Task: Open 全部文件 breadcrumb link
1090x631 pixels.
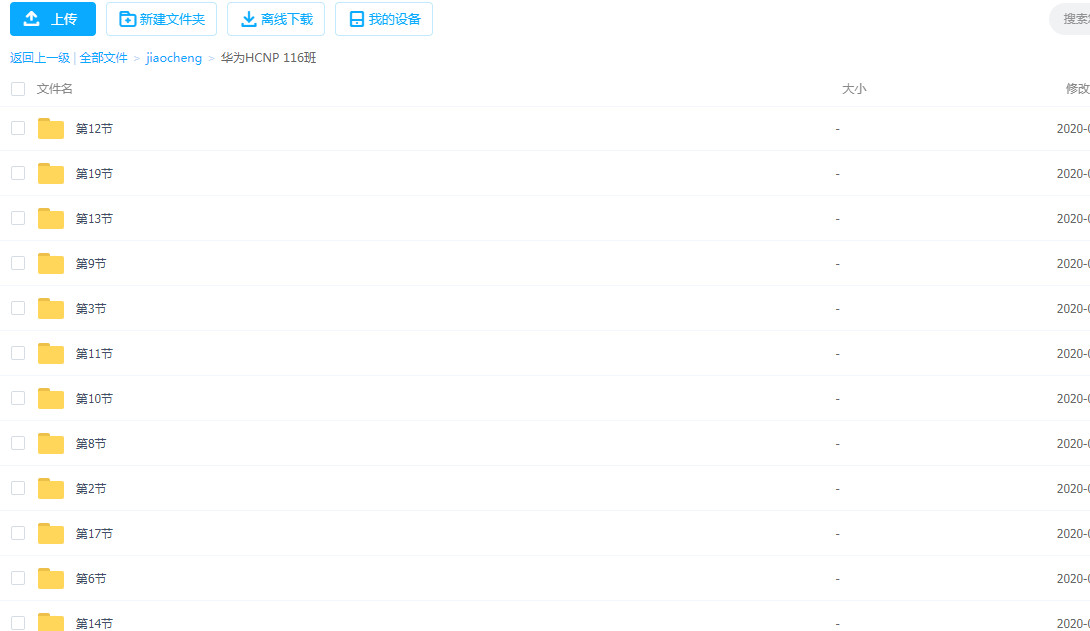Action: [x=104, y=58]
